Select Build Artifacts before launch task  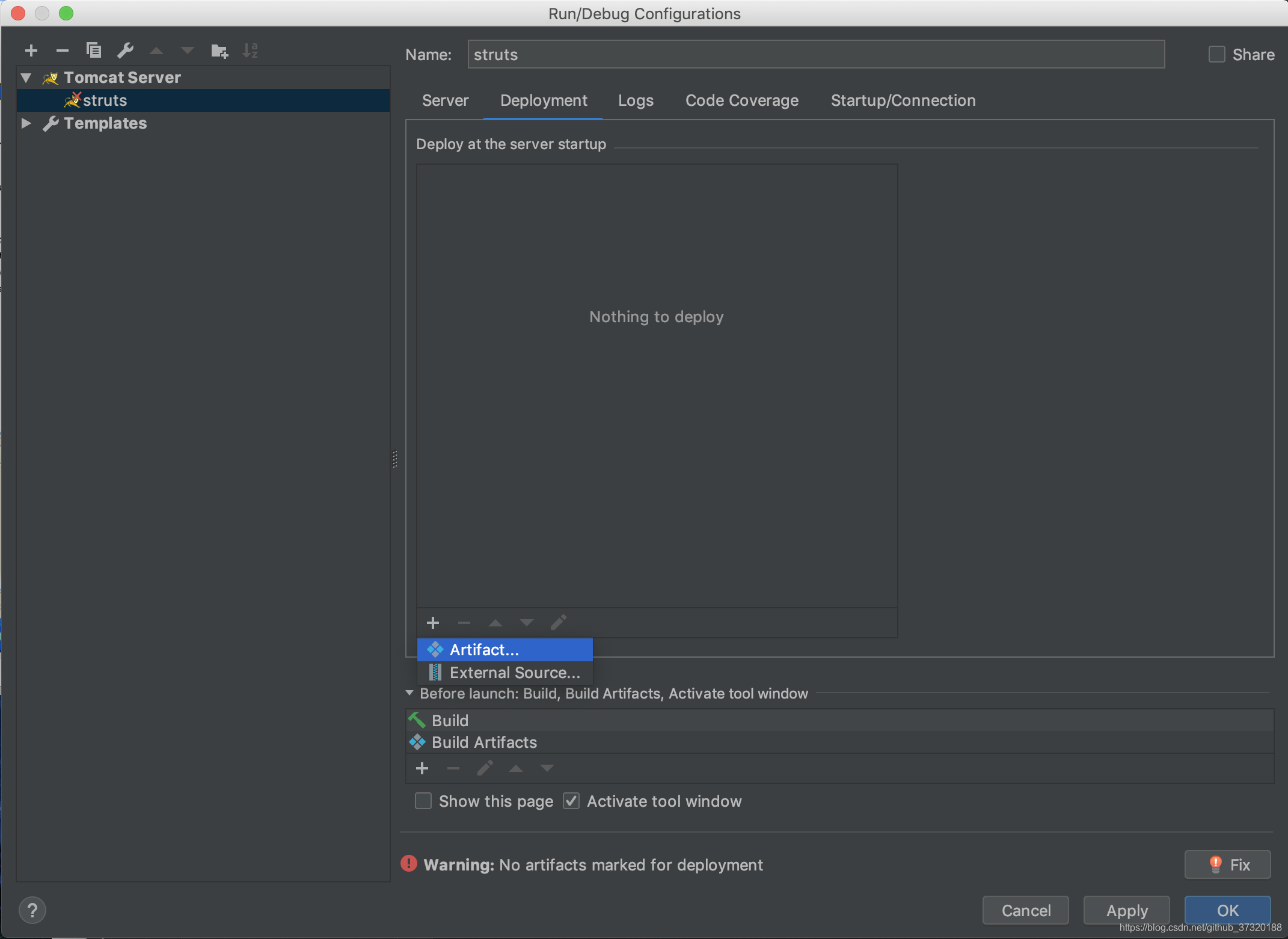839,742
